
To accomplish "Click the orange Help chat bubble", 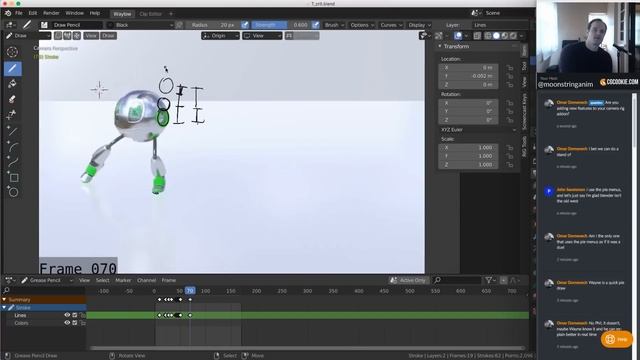I will click(x=616, y=339).
